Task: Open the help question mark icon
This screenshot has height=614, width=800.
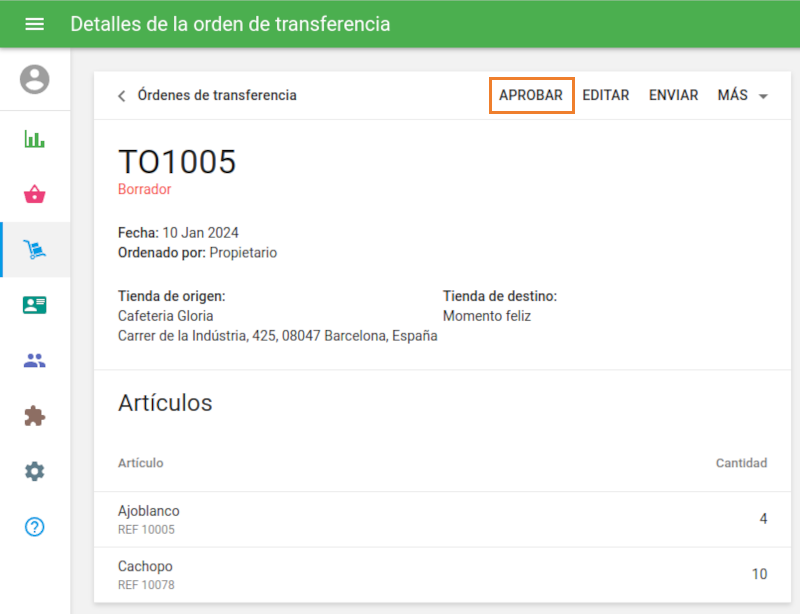Action: pos(35,527)
